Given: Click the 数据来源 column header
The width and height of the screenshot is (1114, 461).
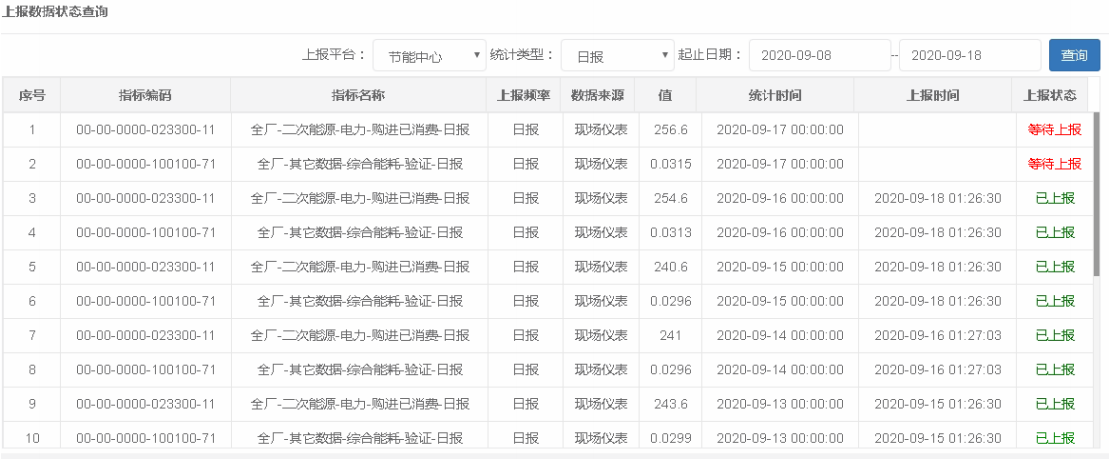Looking at the screenshot, I should 597,95.
